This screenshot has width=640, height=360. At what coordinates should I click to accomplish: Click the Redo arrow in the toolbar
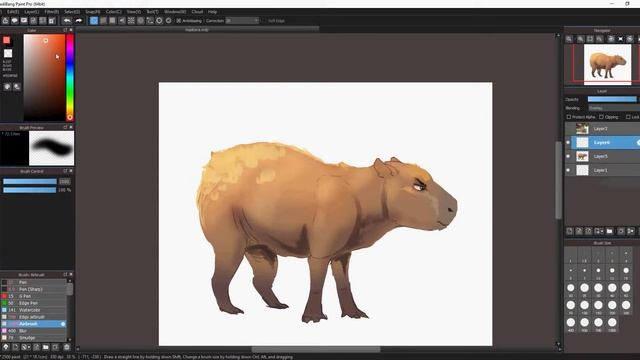coord(78,20)
